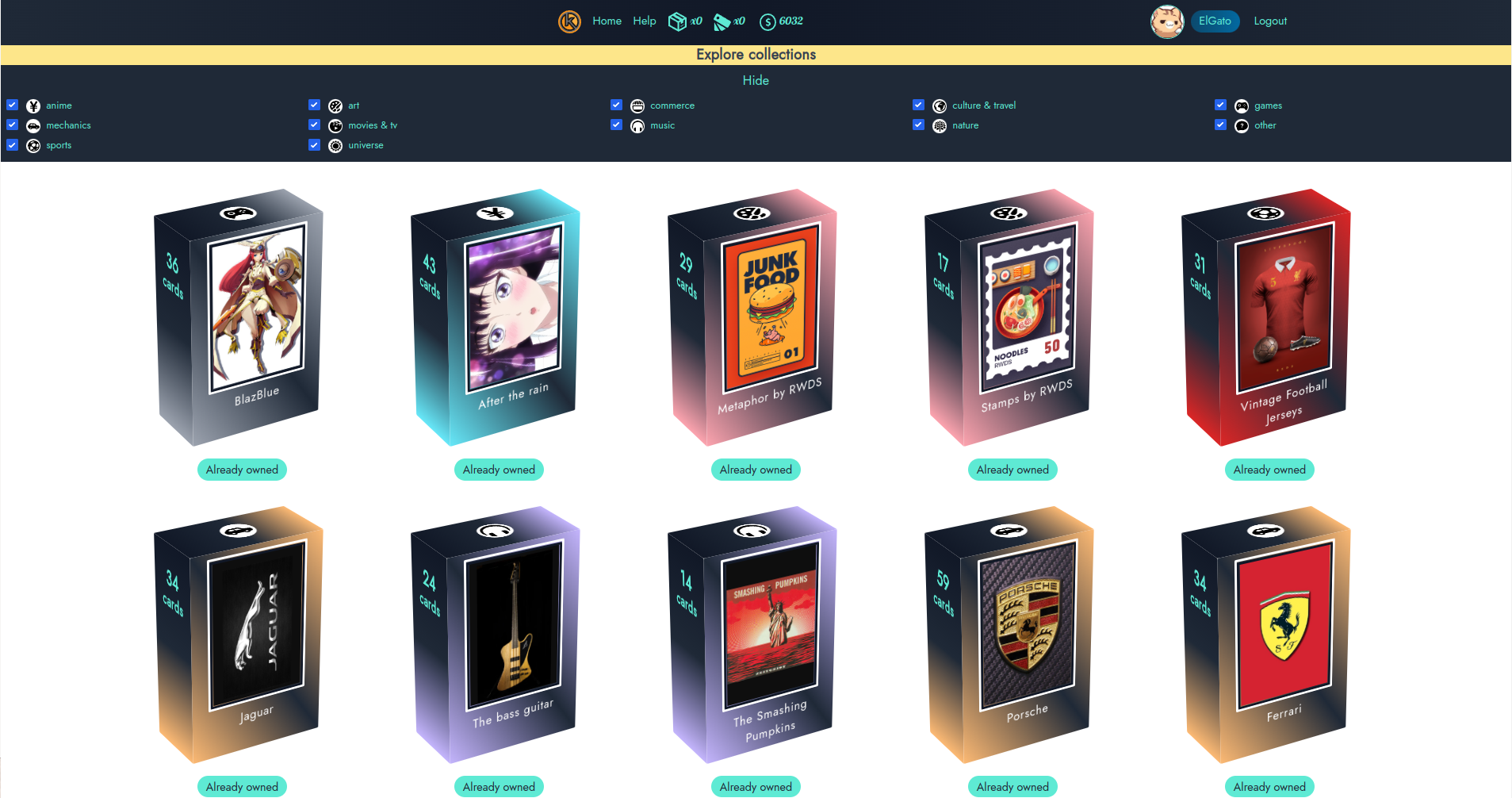Open the Stamps by RWDS collection box
Screen dimensions: 1512x798
(1009, 317)
